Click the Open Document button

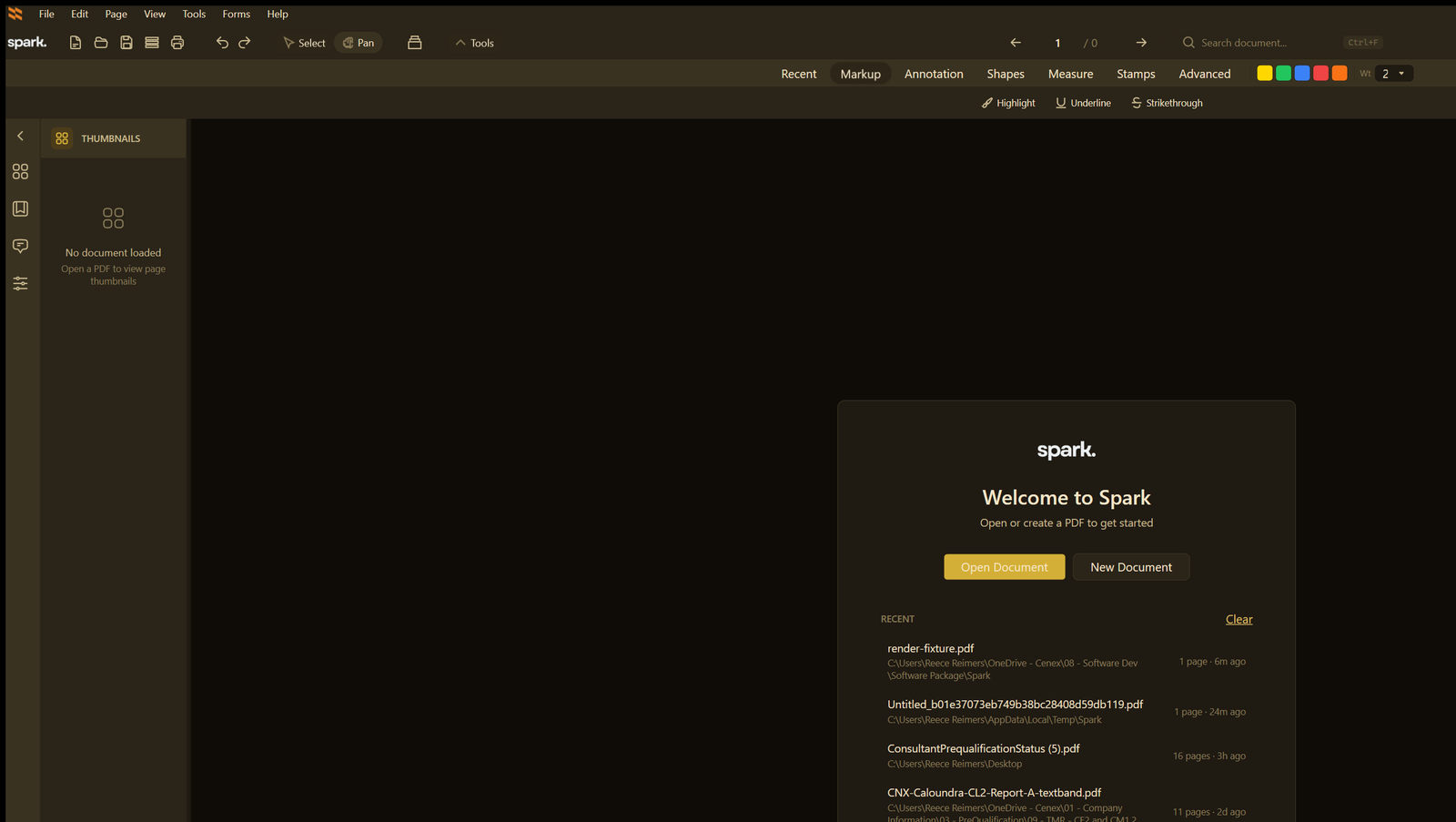coord(1005,567)
